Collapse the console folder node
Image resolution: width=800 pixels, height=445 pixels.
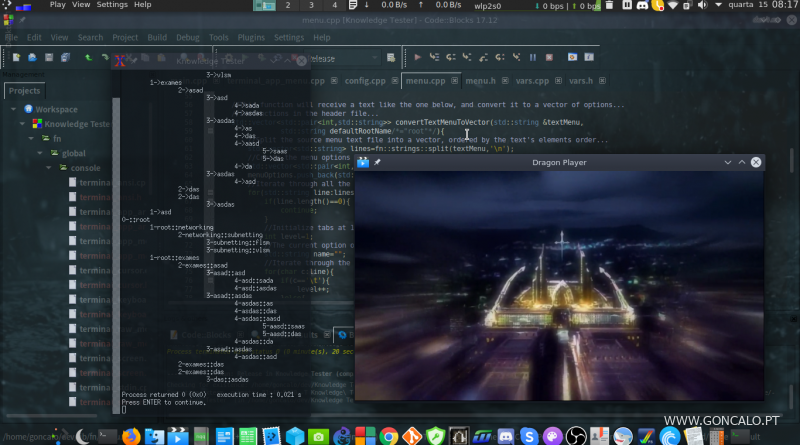click(48, 167)
